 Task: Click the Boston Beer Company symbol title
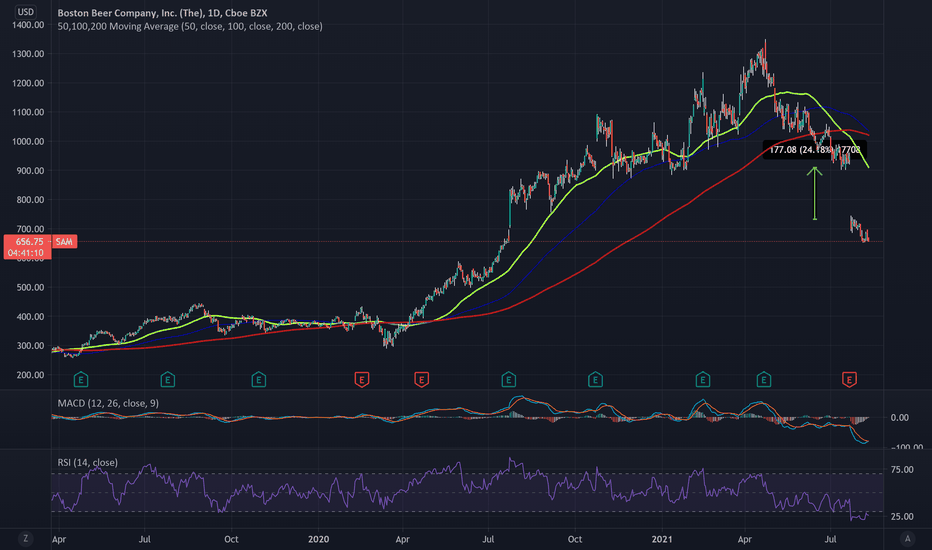tap(162, 12)
